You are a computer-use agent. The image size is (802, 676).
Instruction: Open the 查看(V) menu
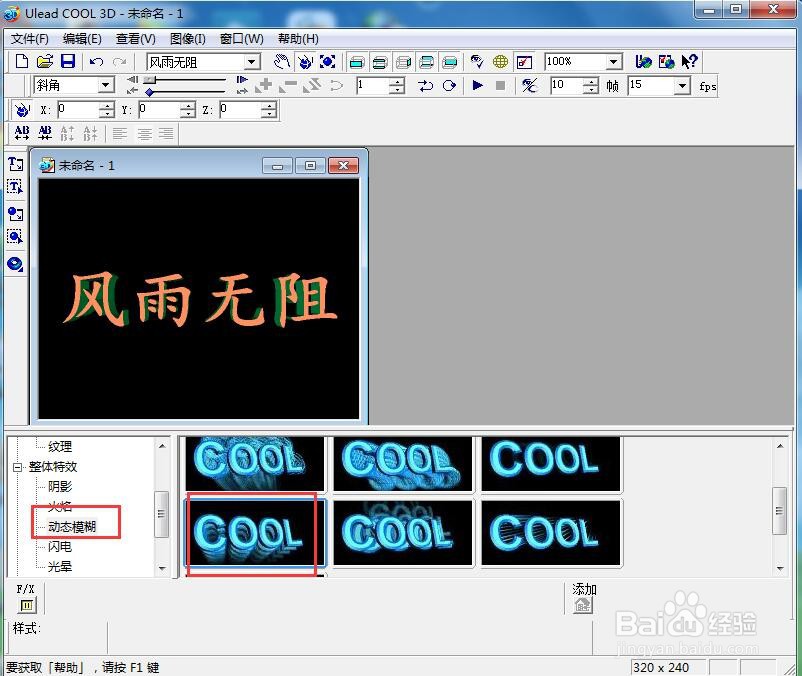click(136, 39)
